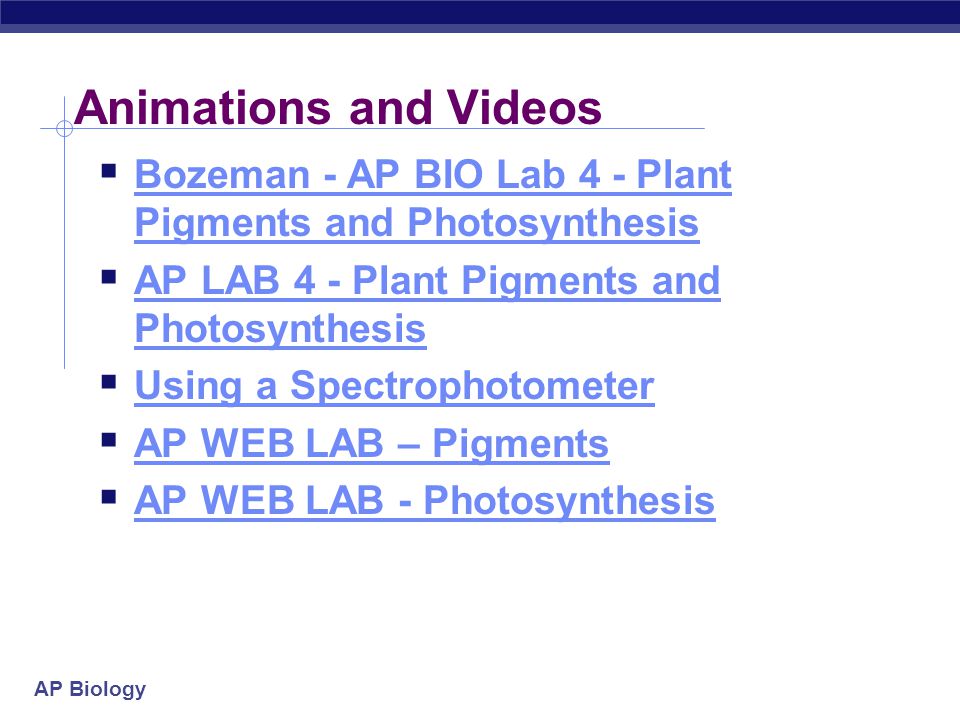
Task: Click the word Animations in the slide title
Action: [x=203, y=108]
